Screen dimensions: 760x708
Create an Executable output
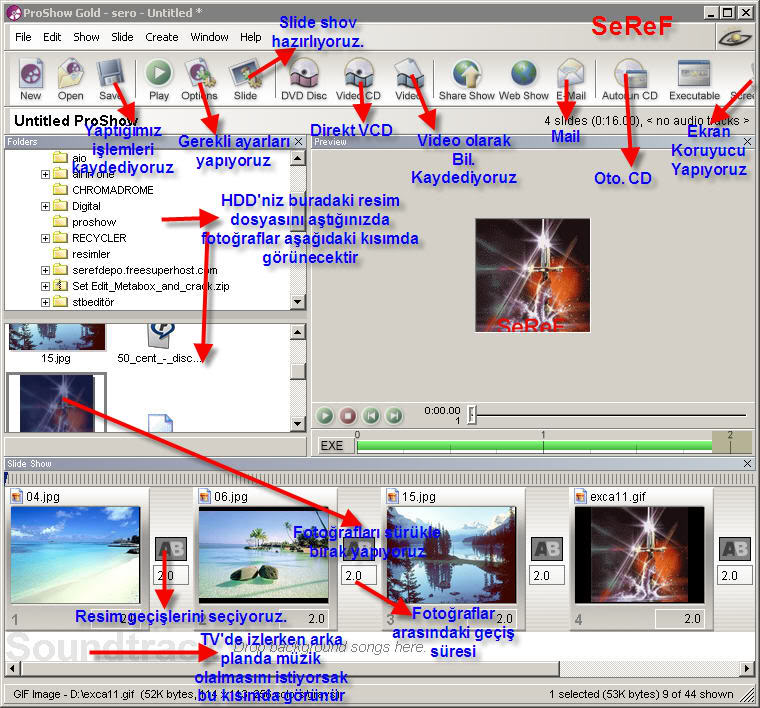coord(694,79)
